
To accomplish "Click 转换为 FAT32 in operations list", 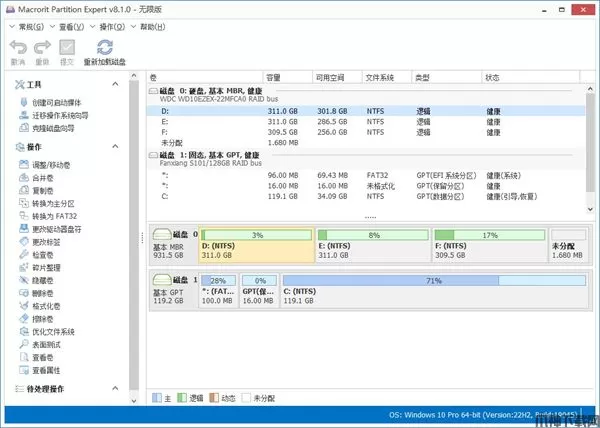I will pyautogui.click(x=54, y=215).
